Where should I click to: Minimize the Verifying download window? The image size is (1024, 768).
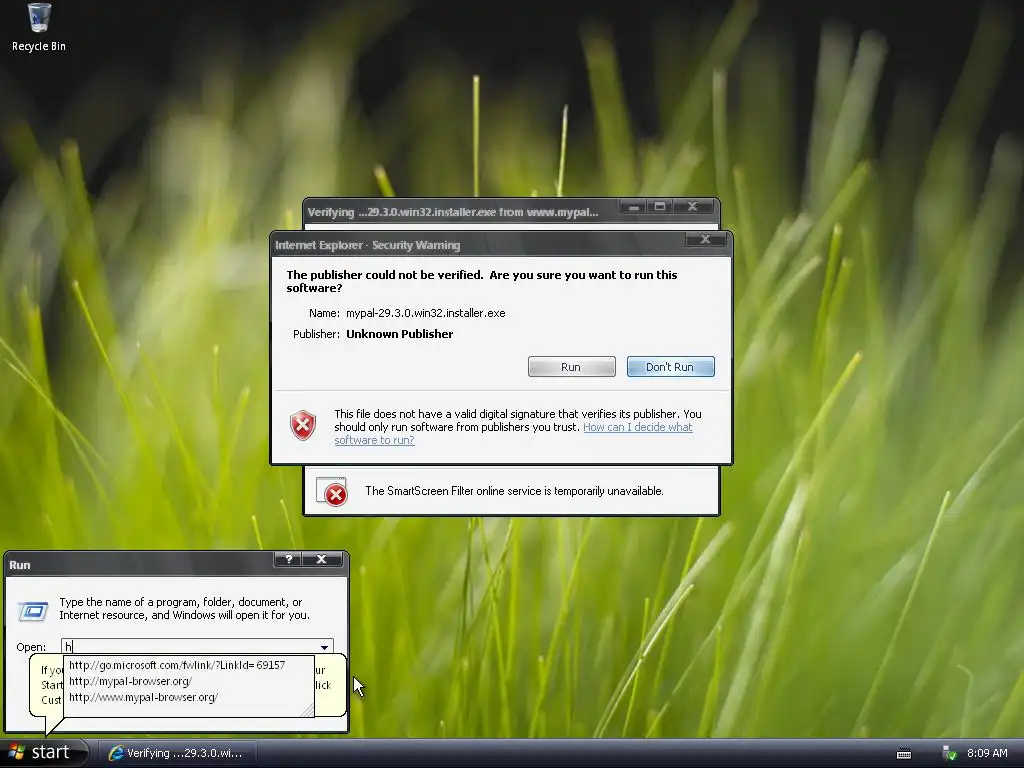point(633,207)
